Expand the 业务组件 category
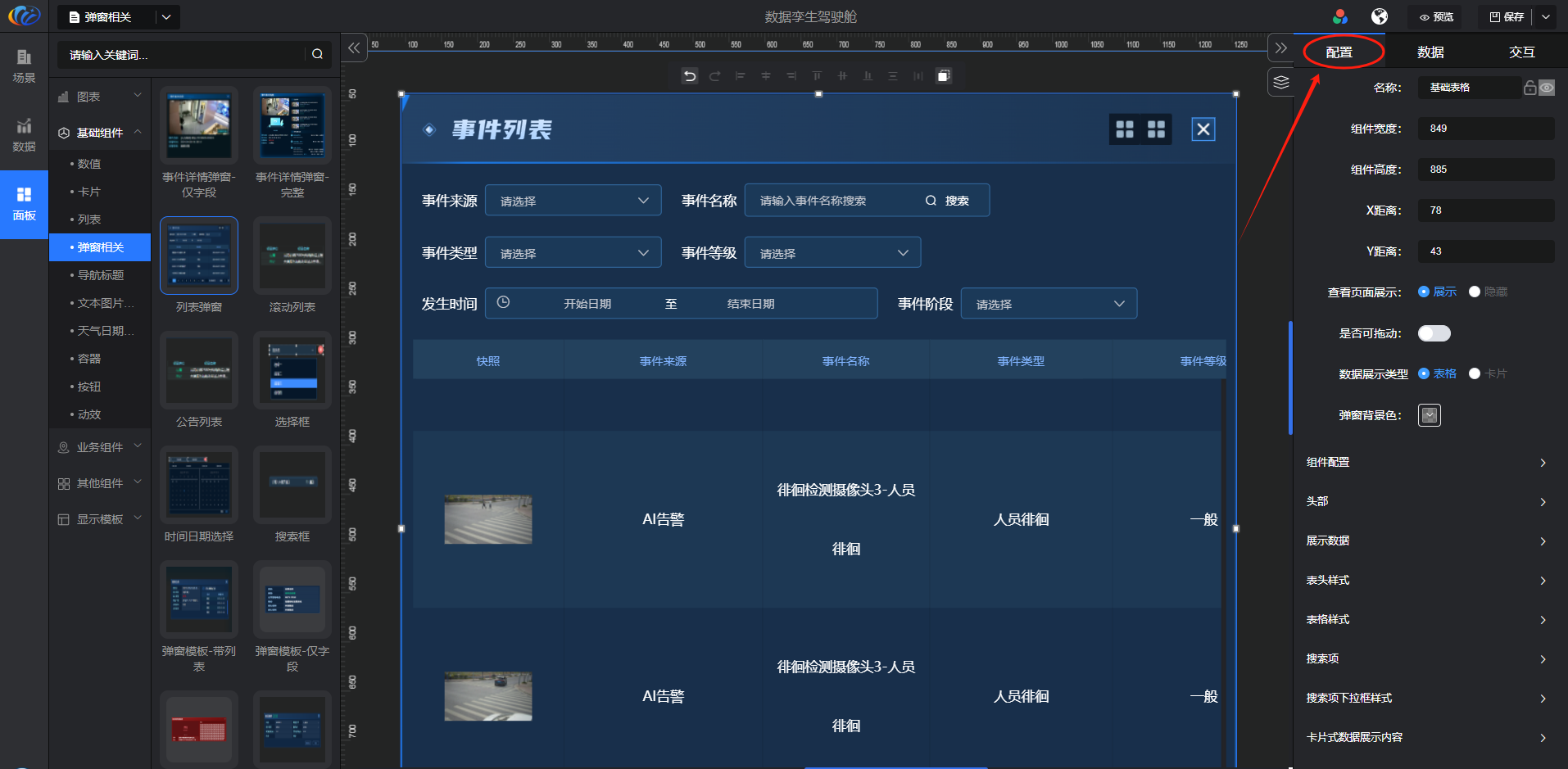This screenshot has width=1568, height=769. click(100, 447)
